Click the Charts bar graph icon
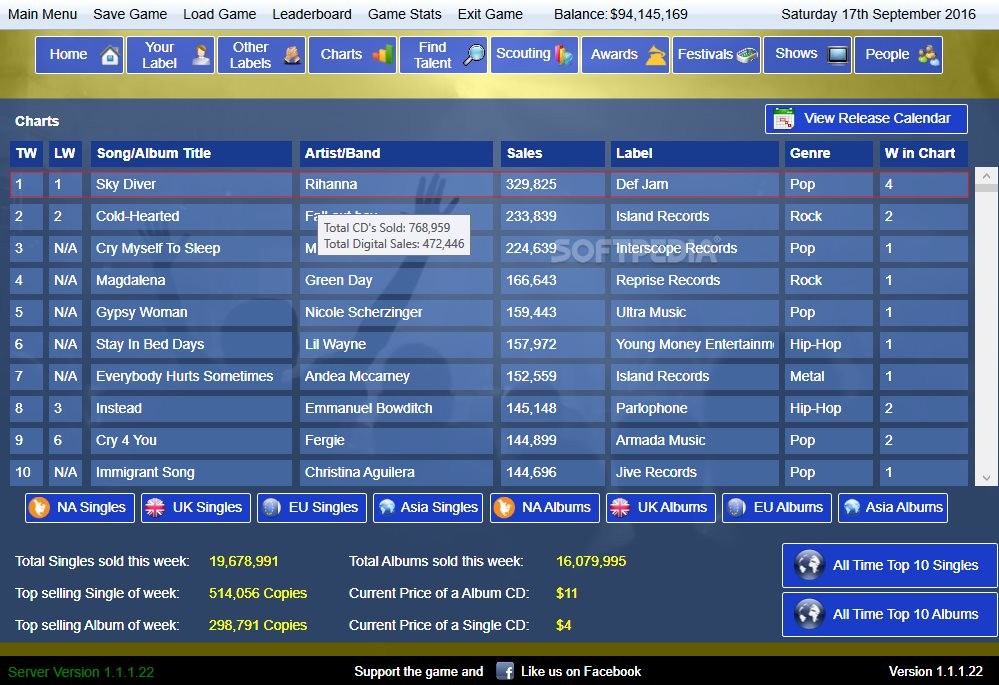The image size is (999, 685). coord(382,55)
